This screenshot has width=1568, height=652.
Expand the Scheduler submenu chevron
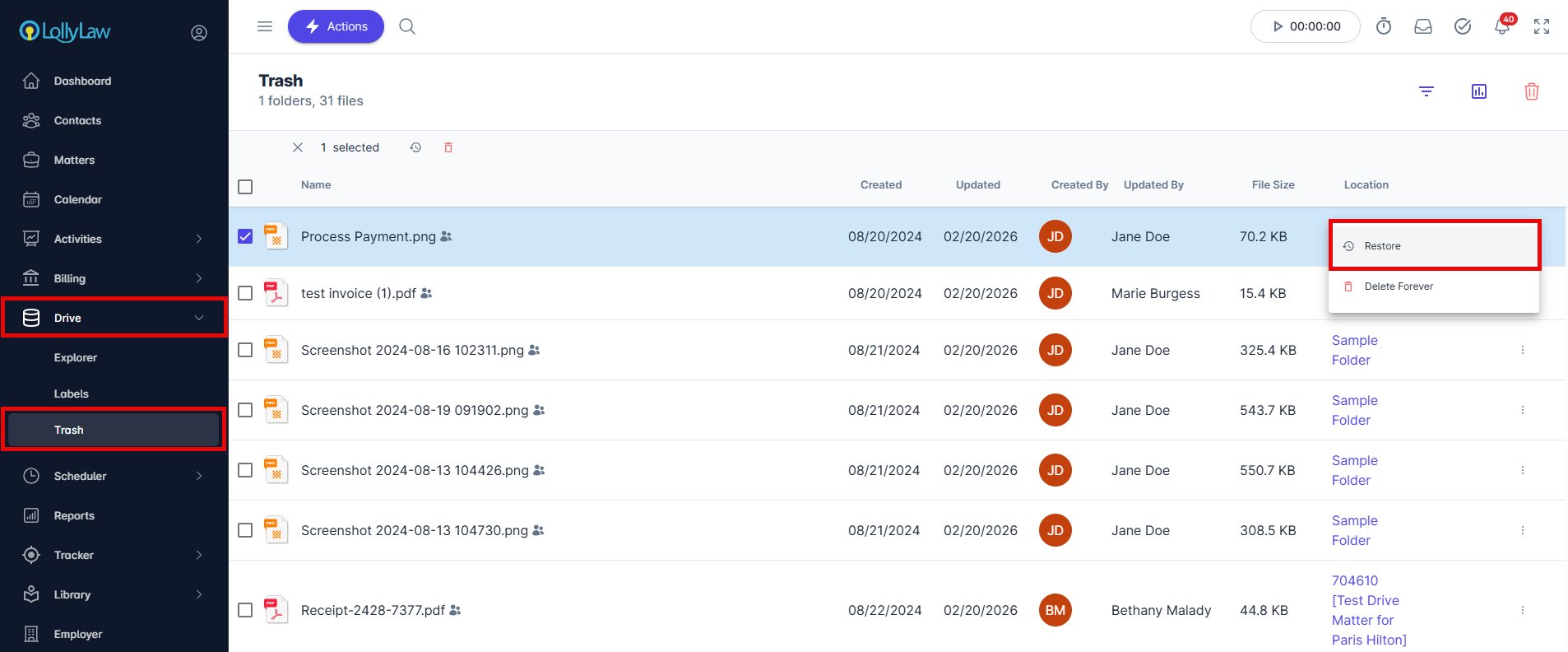tap(199, 476)
